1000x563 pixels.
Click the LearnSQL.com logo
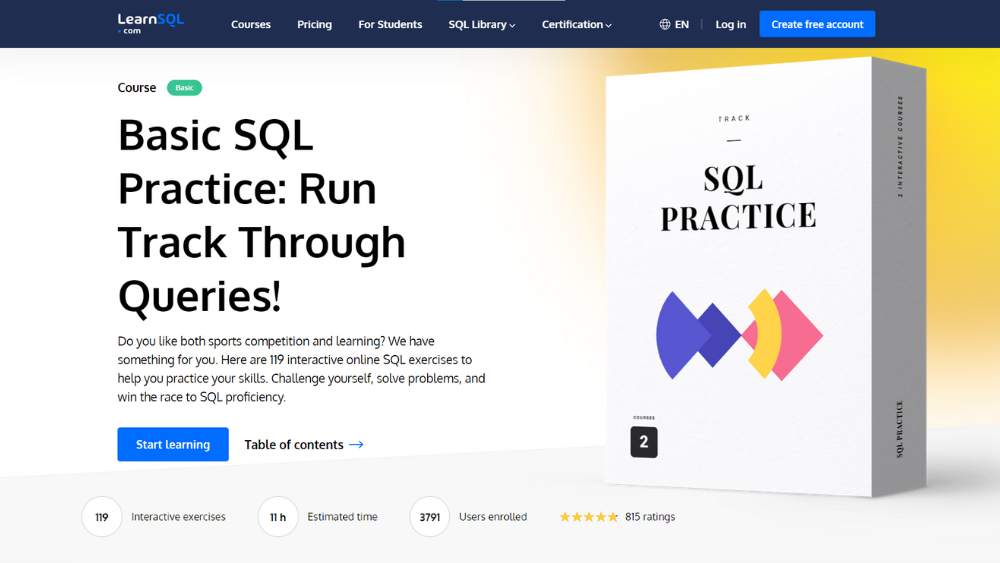click(151, 24)
